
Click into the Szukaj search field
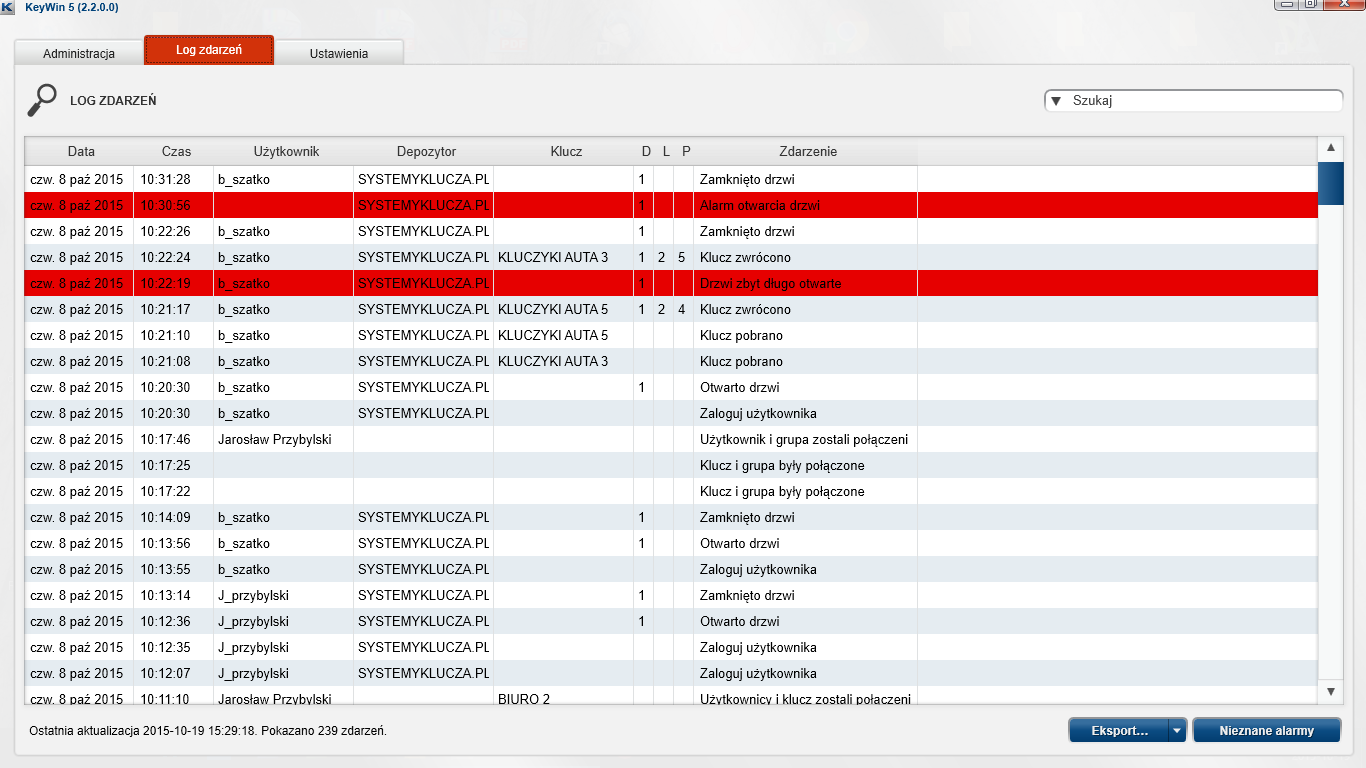tap(1200, 101)
